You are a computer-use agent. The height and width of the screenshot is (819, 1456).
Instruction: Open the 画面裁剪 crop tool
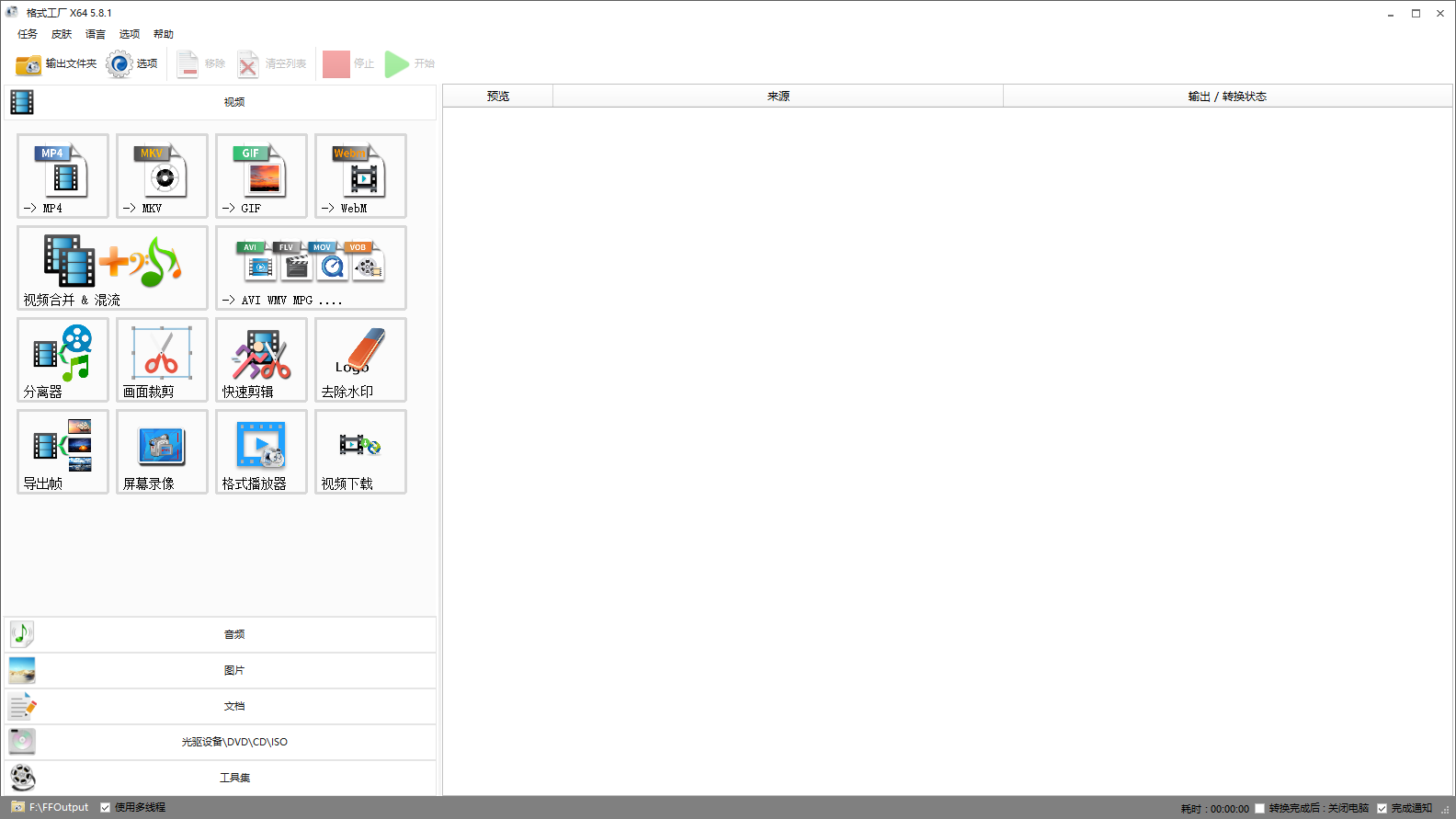[162, 359]
